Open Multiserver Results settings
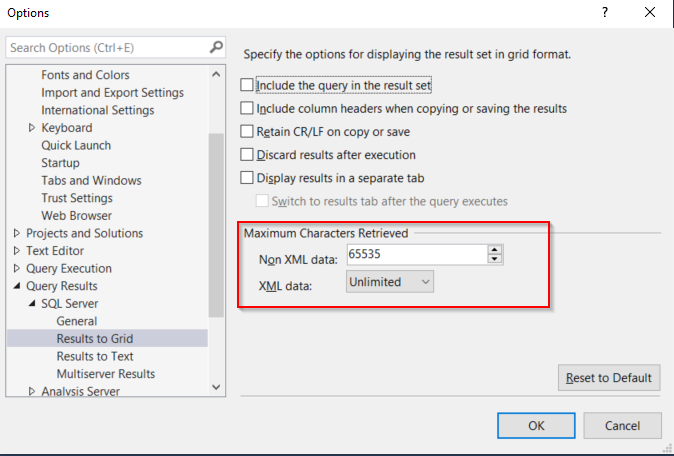 click(x=106, y=374)
